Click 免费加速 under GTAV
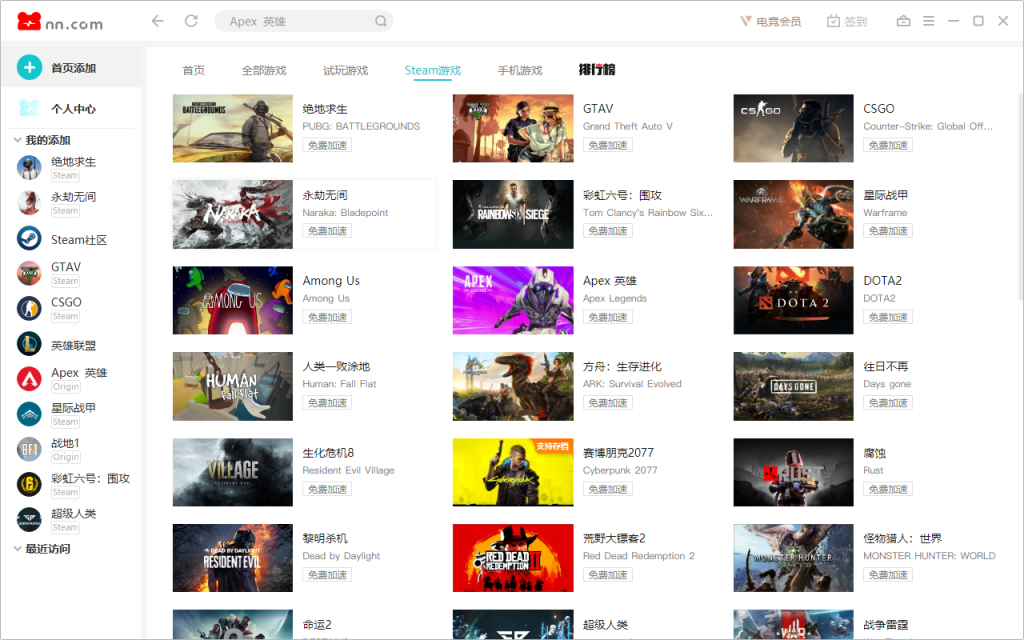Screen dimensions: 1024x640 (607, 145)
